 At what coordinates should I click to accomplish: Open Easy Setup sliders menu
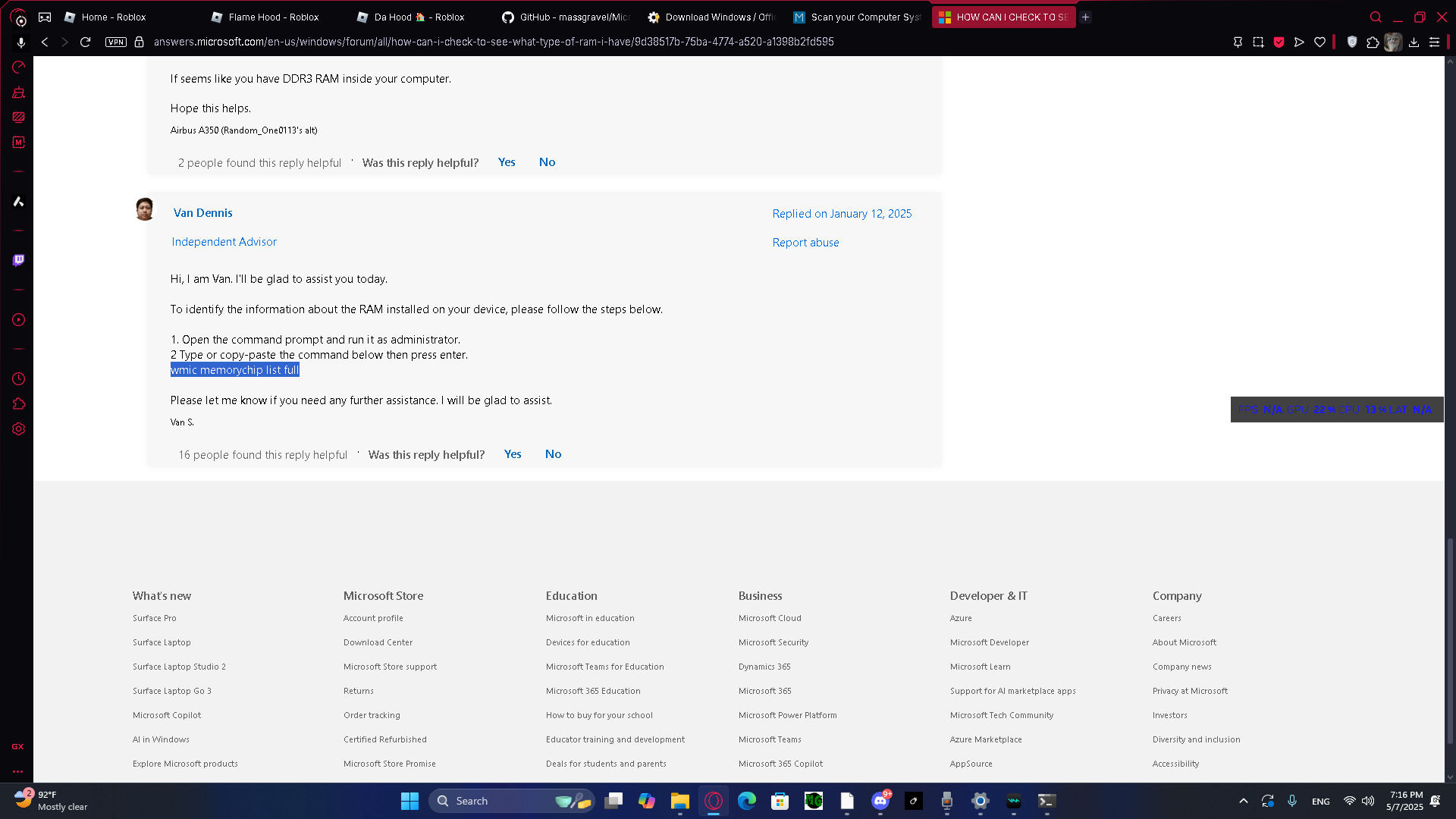(1434, 42)
